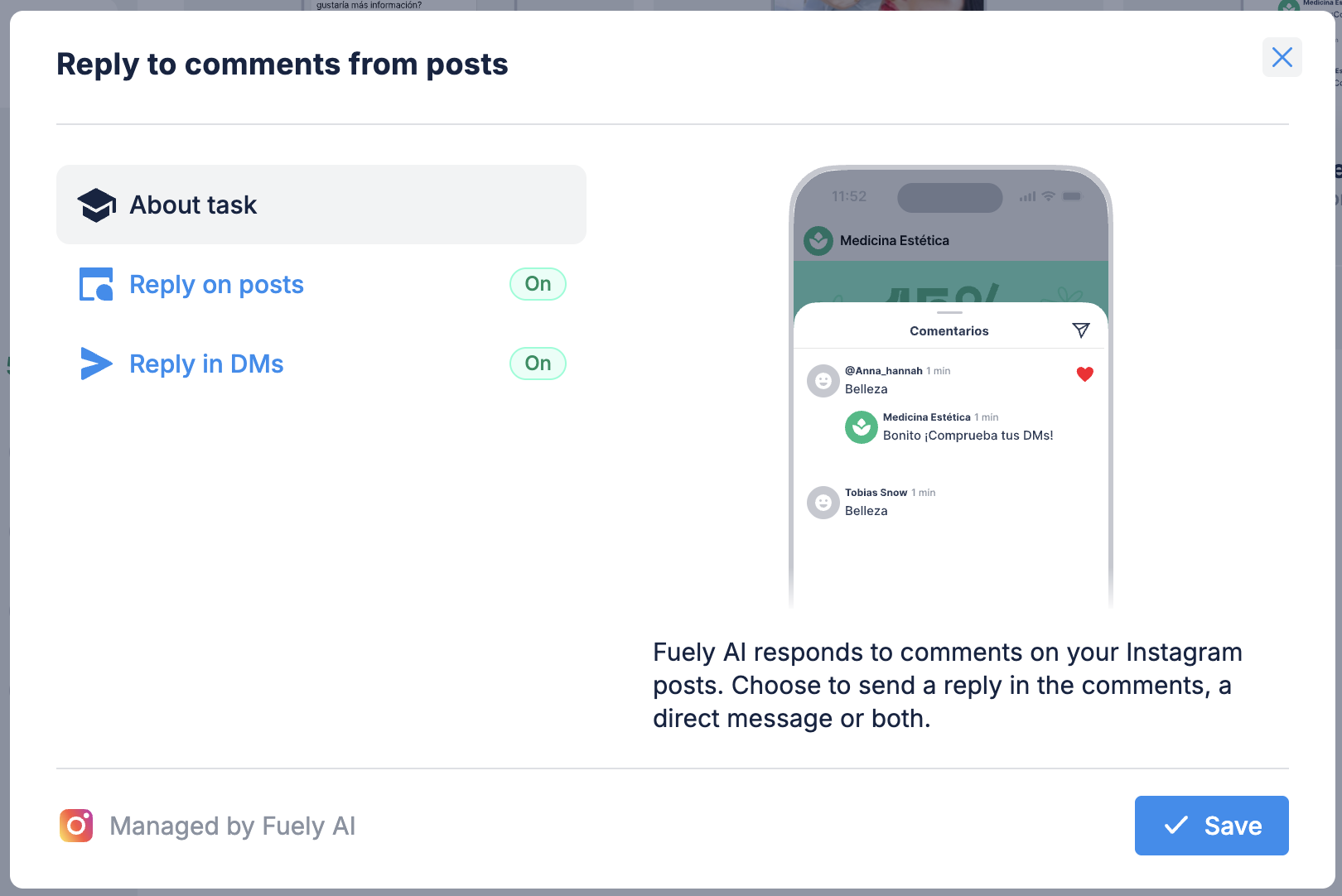Screen dimensions: 1342x896
Task: Click Anna_hannah's comment avatar
Action: tap(823, 381)
